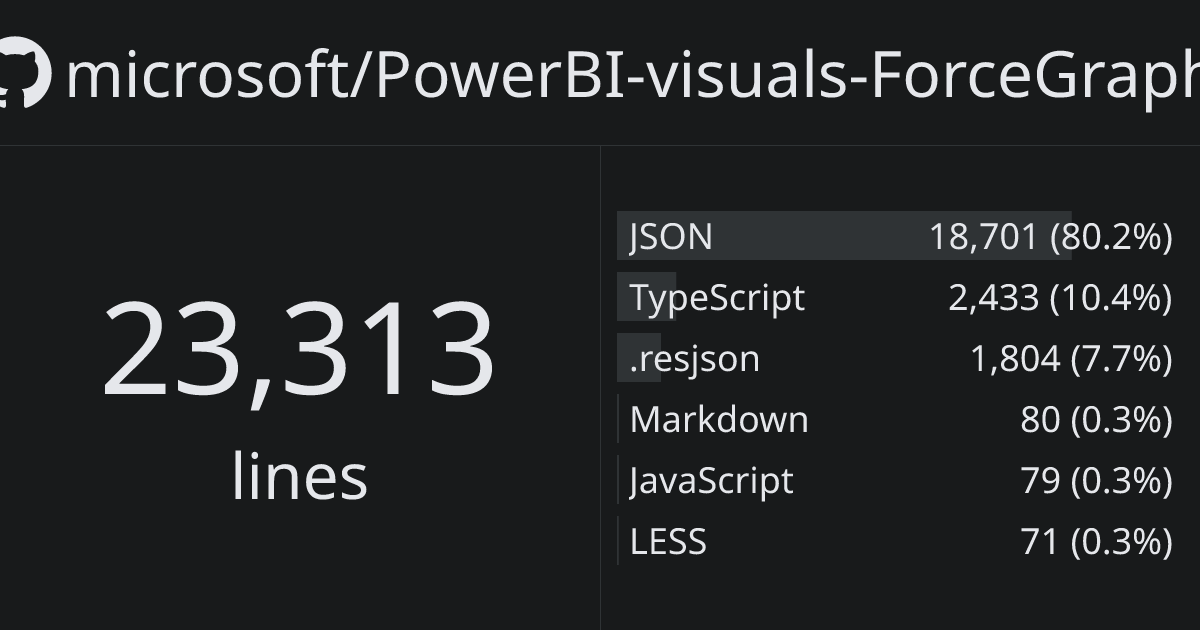Click the TypeScript 2,433 (10.4%) value
The width and height of the screenshot is (1200, 630).
(x=1060, y=298)
